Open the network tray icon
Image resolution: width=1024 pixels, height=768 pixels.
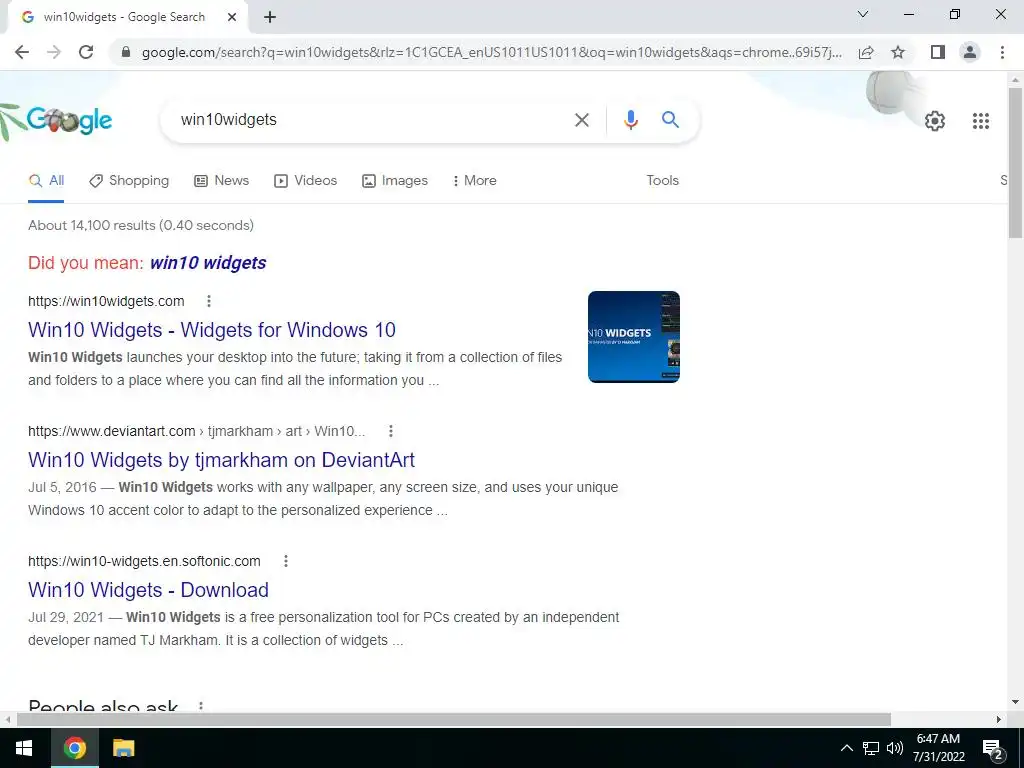pos(871,748)
